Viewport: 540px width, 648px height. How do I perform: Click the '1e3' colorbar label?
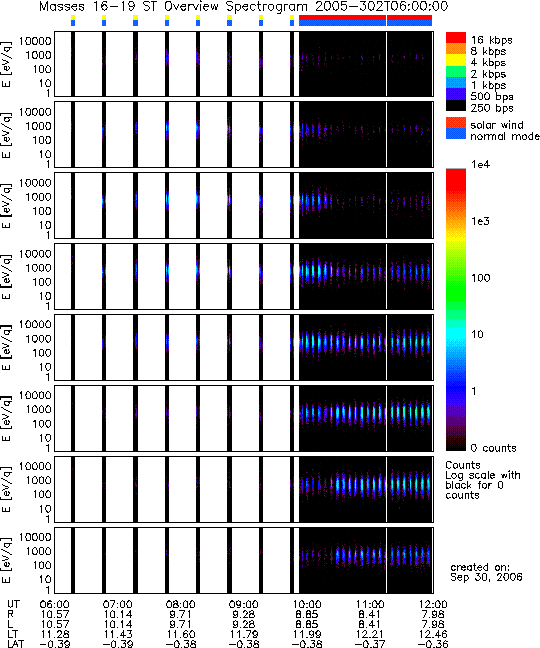pyautogui.click(x=481, y=221)
